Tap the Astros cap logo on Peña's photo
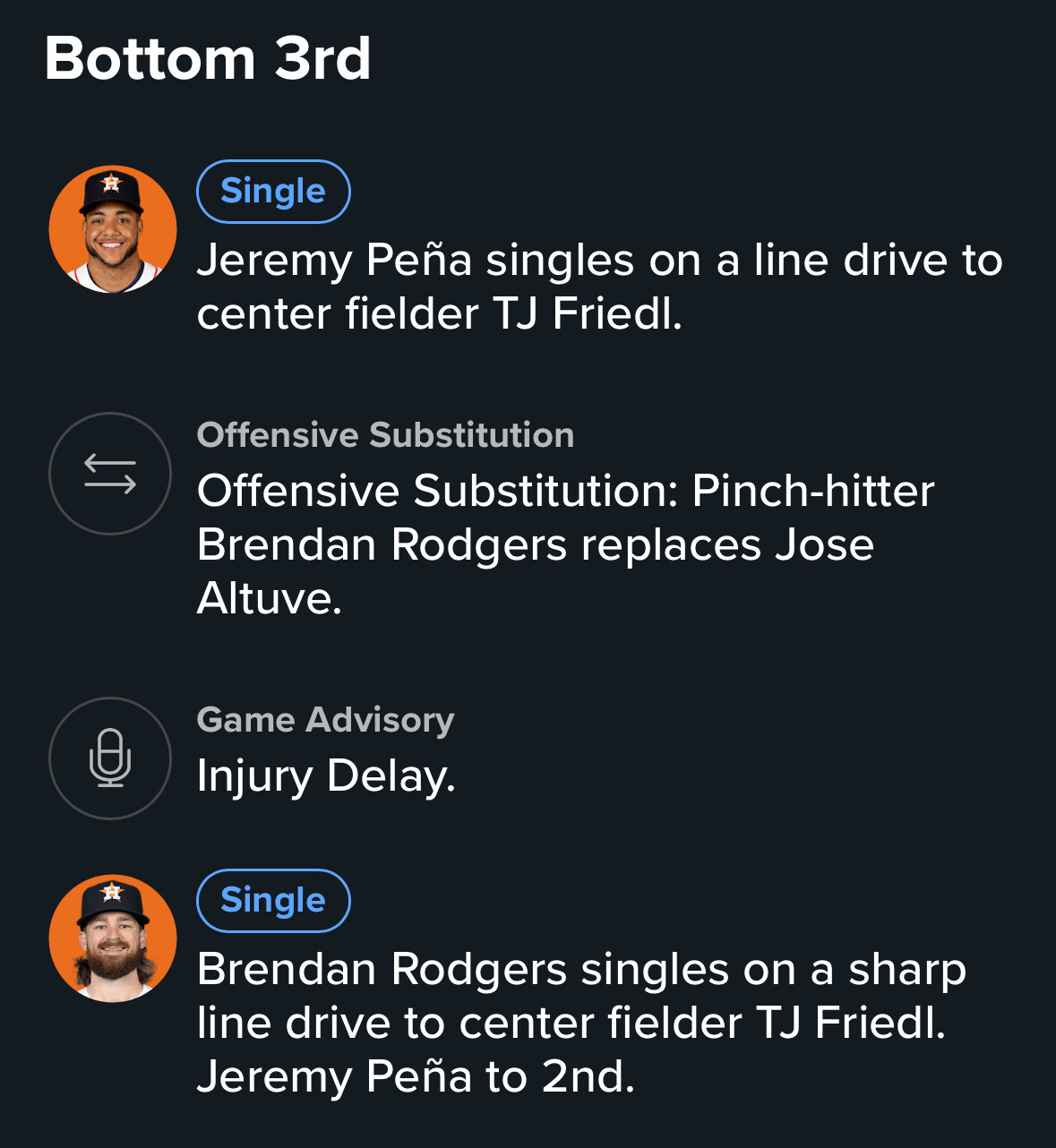This screenshot has width=1056, height=1148. point(111,183)
